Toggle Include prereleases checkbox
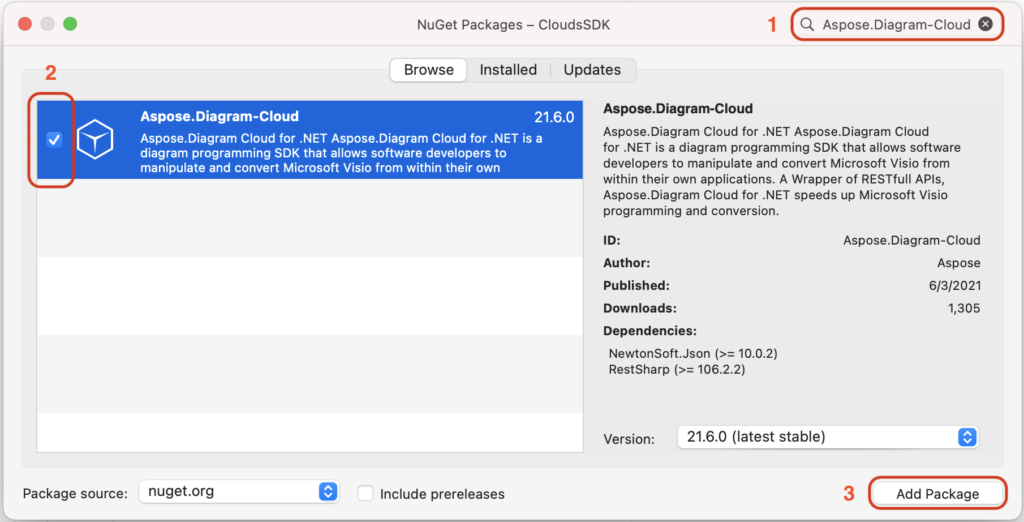The width and height of the screenshot is (1024, 522). [366, 493]
